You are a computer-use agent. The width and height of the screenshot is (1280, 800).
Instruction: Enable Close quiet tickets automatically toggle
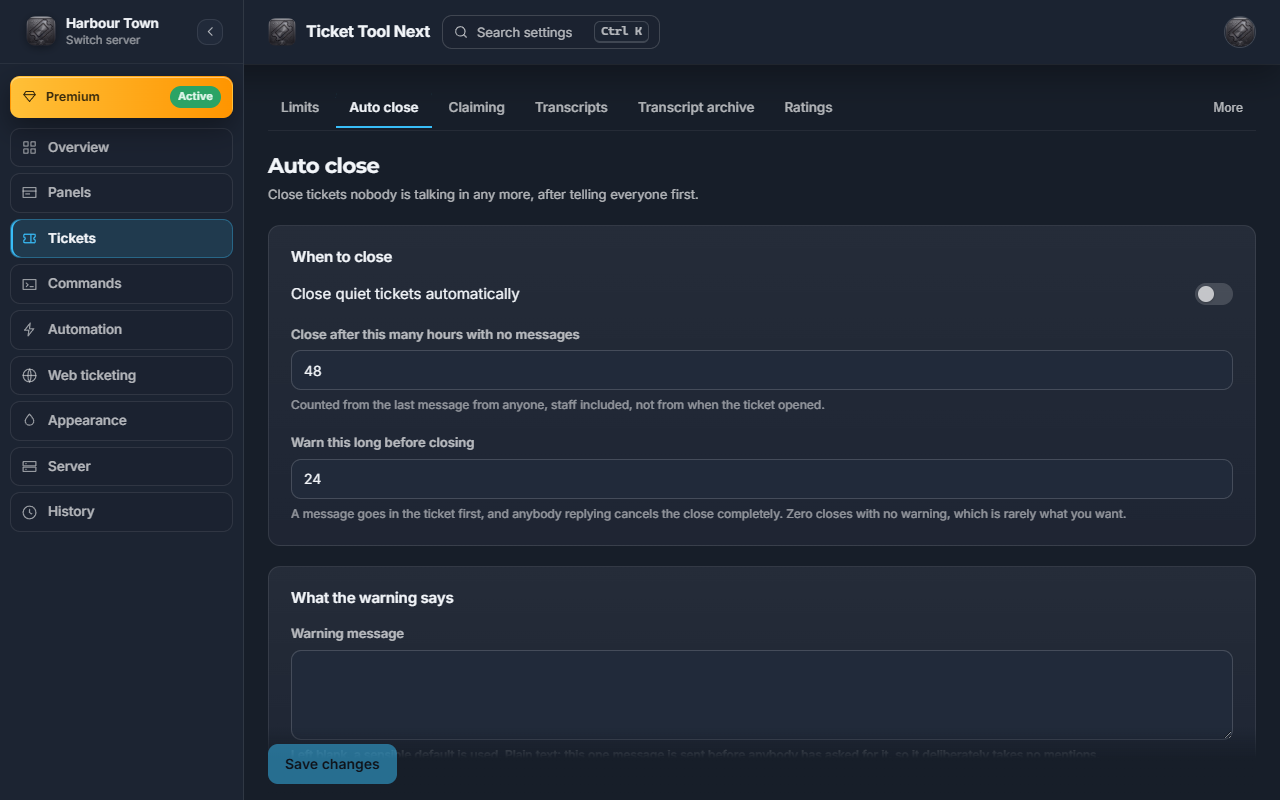[x=1214, y=294]
